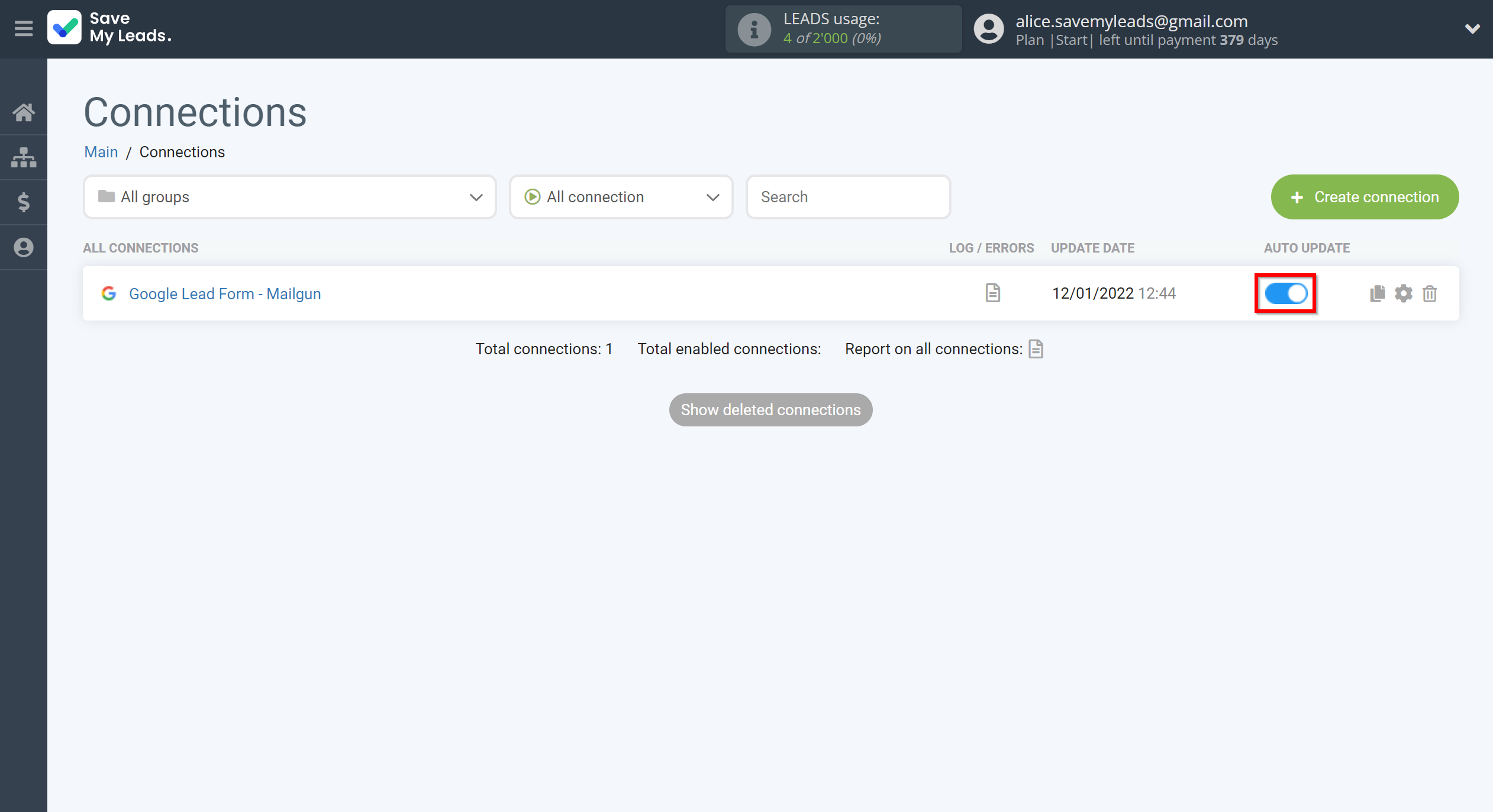Viewport: 1493px width, 812px height.
Task: Select the Search input field
Action: coord(848,197)
